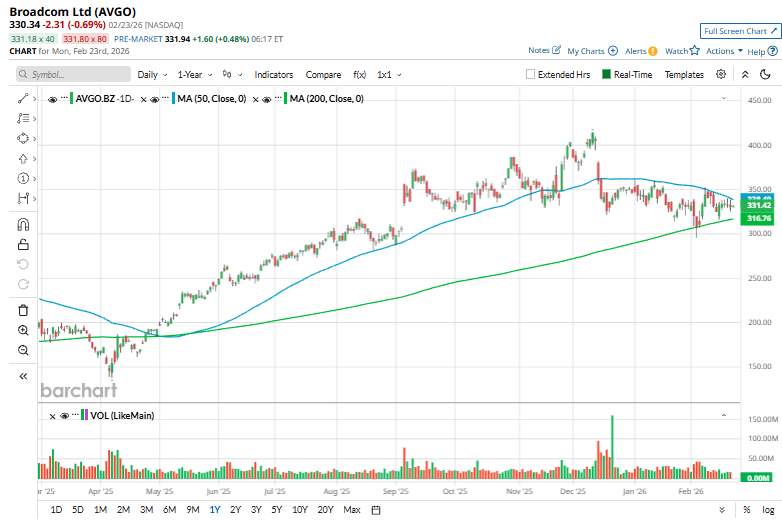The height and width of the screenshot is (520, 782).
Task: Open the Templates menu
Action: (684, 74)
